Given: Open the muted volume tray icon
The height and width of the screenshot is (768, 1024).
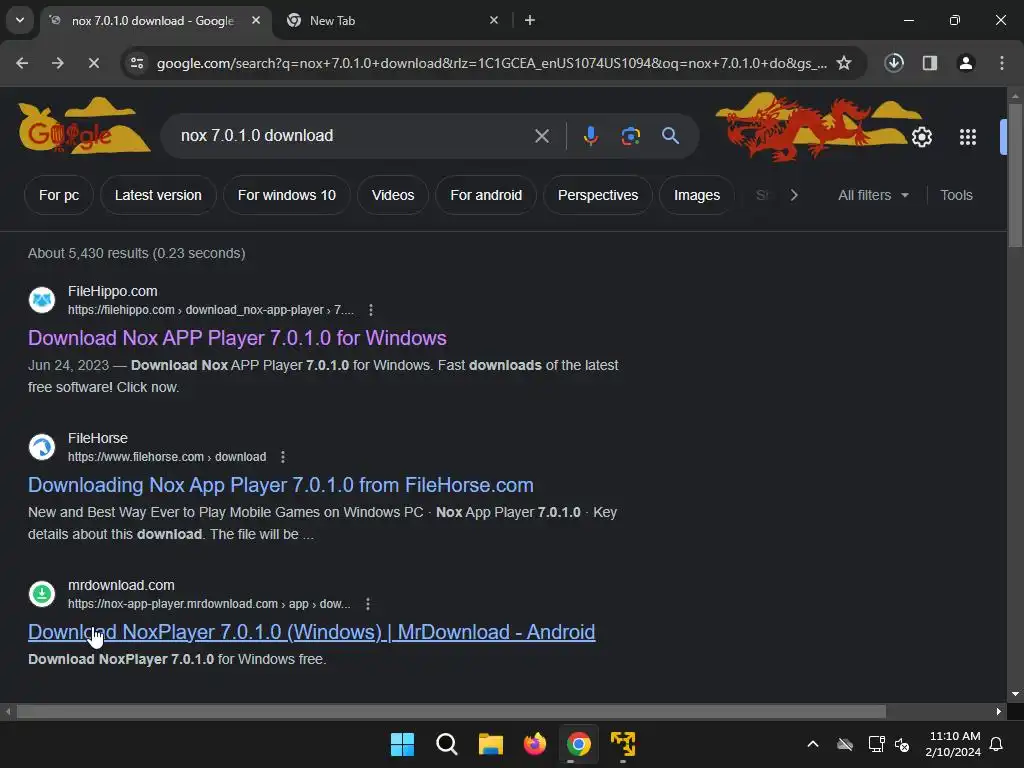Looking at the screenshot, I should pos(902,744).
